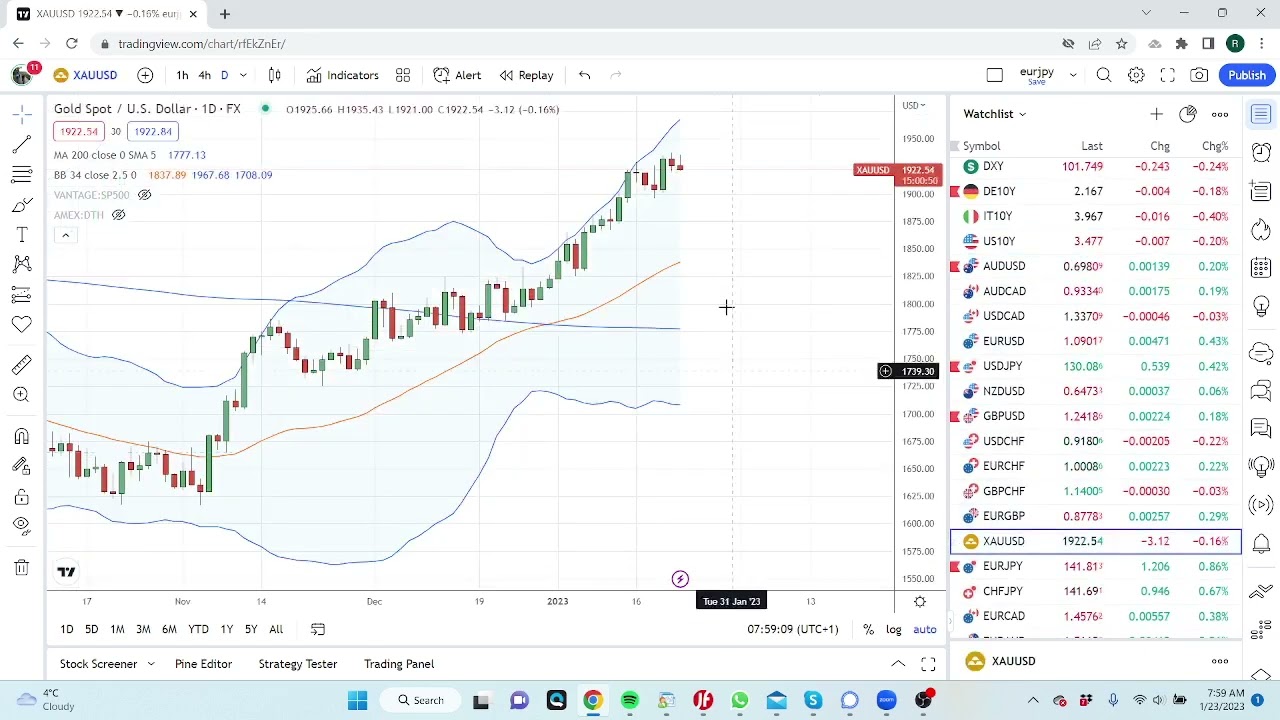
Task: Open the go-to-date calendar icon
Action: (318, 629)
